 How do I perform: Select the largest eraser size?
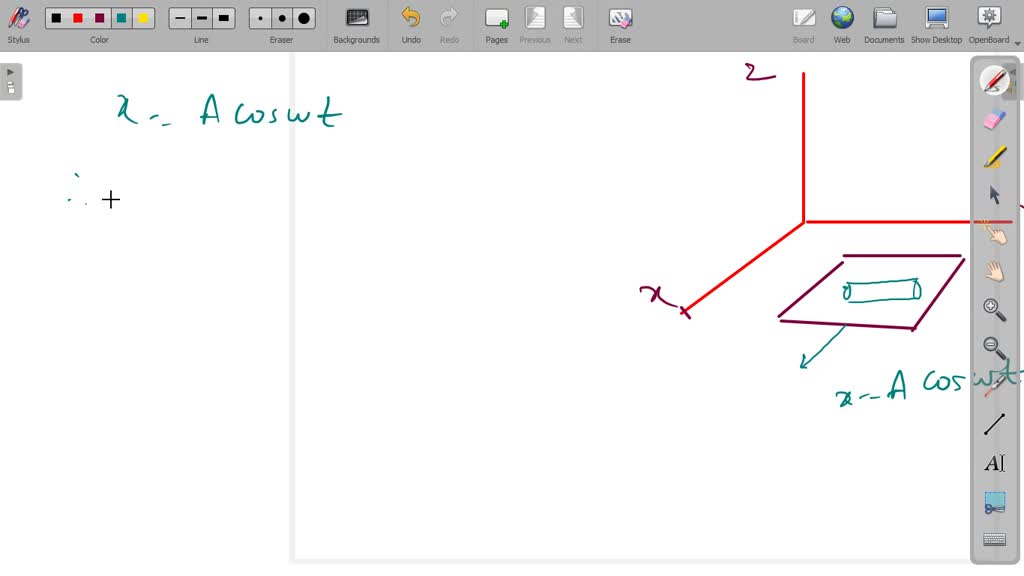click(302, 17)
